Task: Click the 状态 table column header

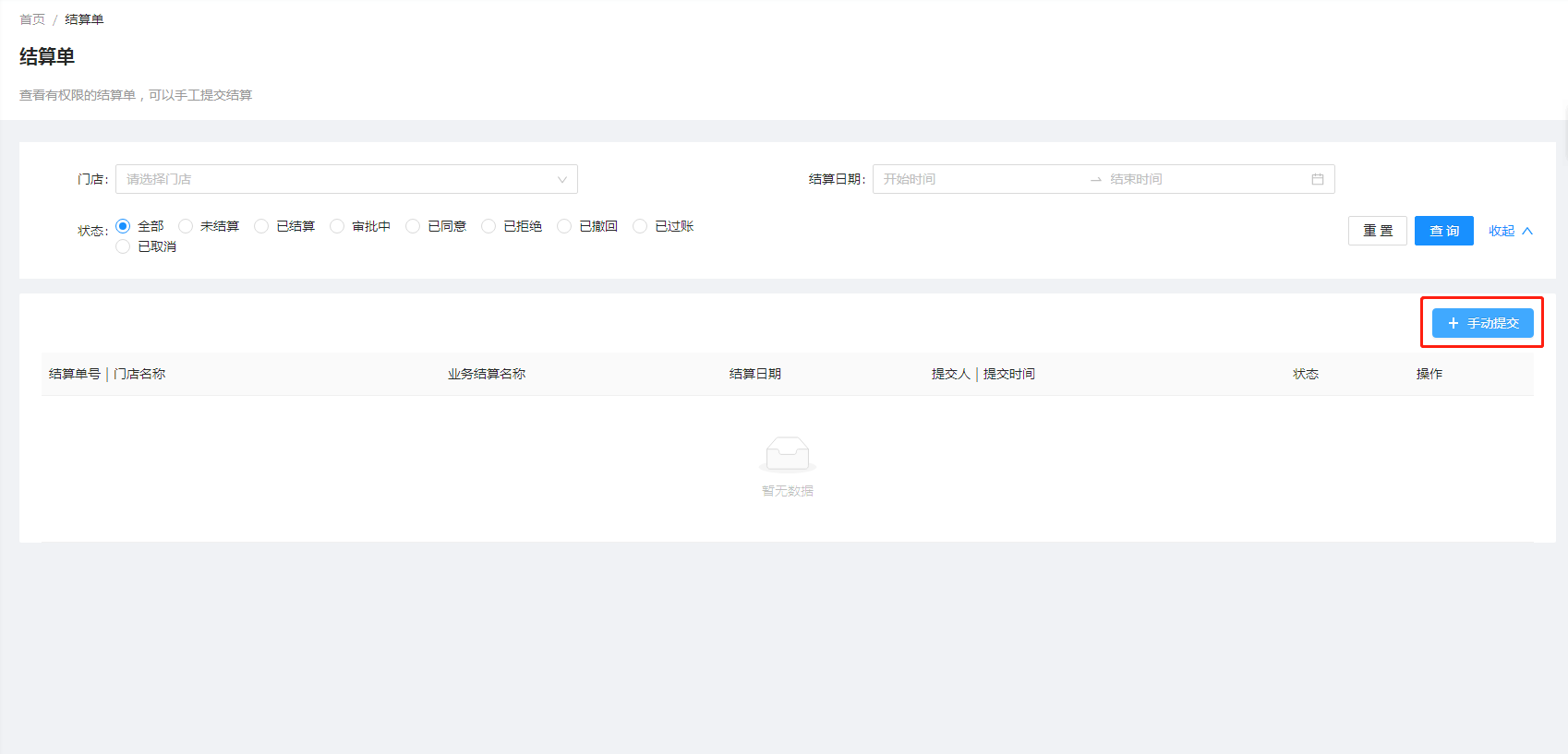Action: click(x=1306, y=374)
